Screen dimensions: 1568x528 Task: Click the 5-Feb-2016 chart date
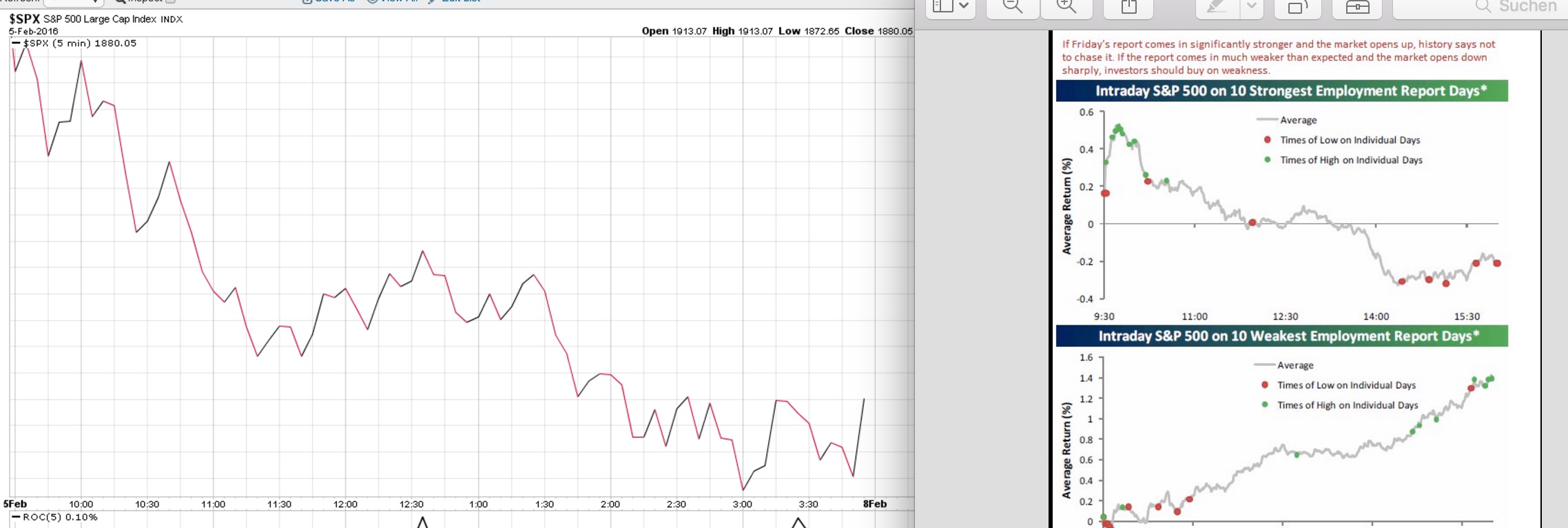(34, 31)
